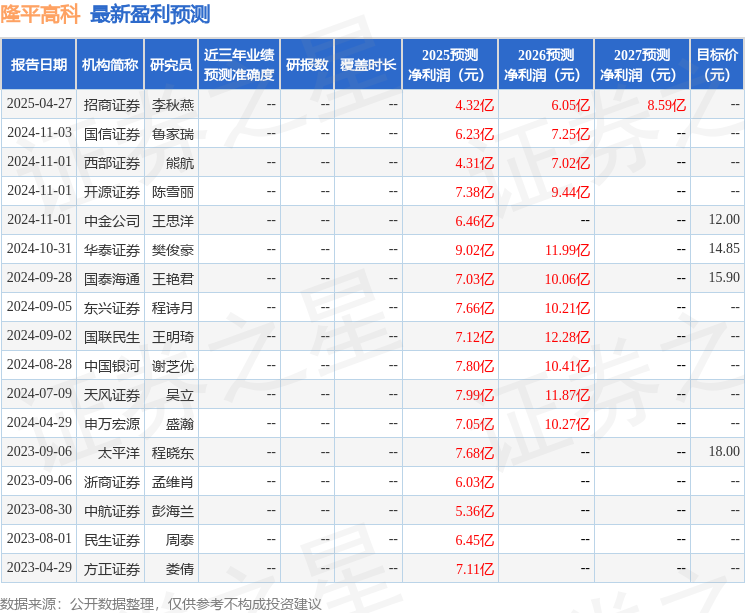
Task: Click the 14.85 target price
Action: pos(724,249)
